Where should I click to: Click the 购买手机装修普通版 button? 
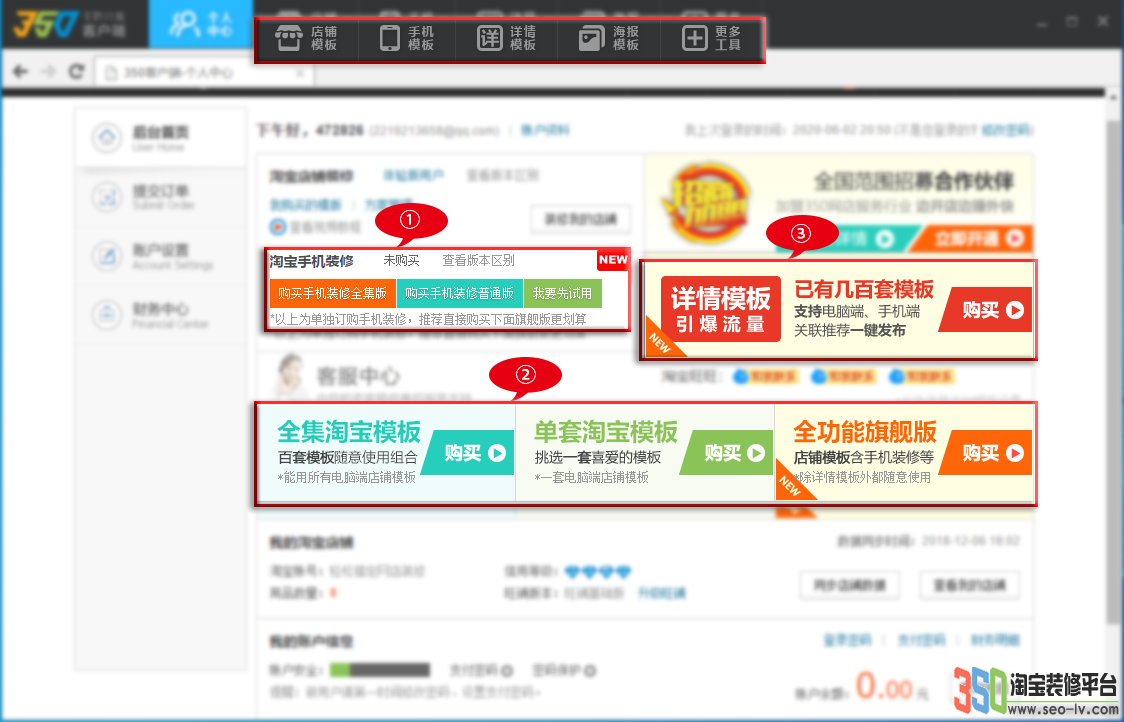point(459,293)
